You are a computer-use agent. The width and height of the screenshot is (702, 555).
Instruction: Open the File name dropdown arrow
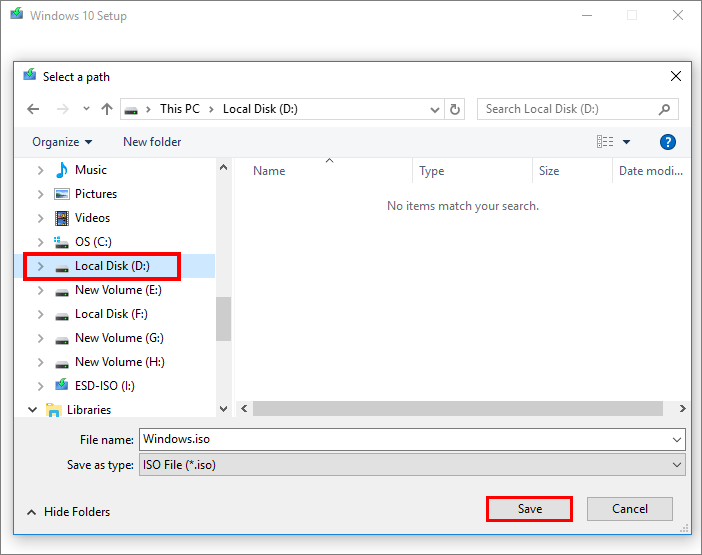(677, 440)
